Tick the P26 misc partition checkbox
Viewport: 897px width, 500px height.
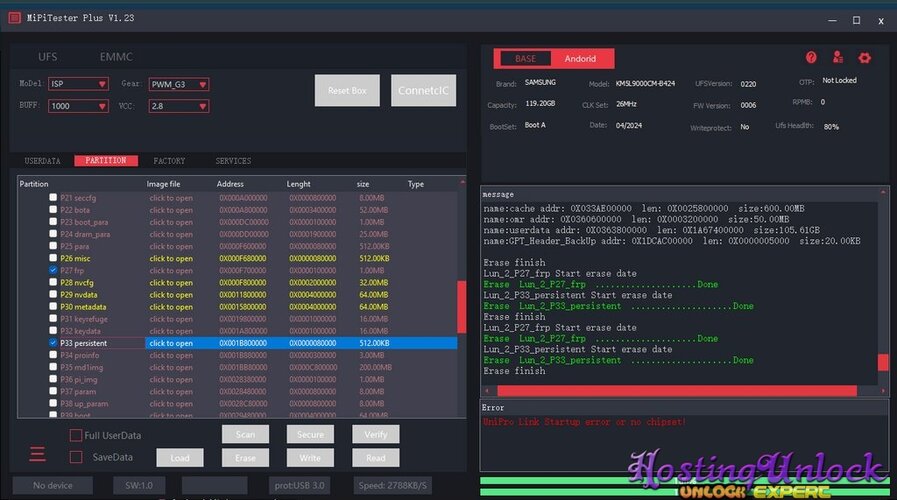click(53, 258)
